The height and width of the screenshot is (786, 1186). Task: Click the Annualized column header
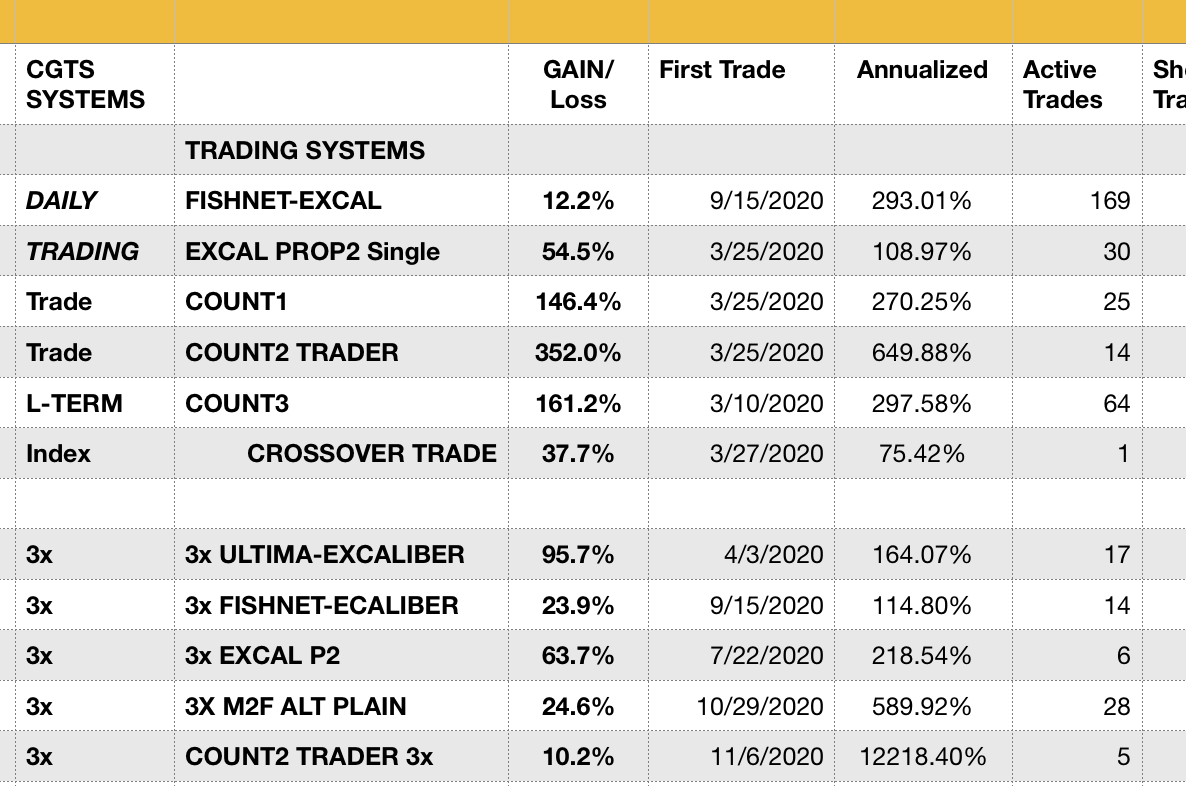point(922,70)
